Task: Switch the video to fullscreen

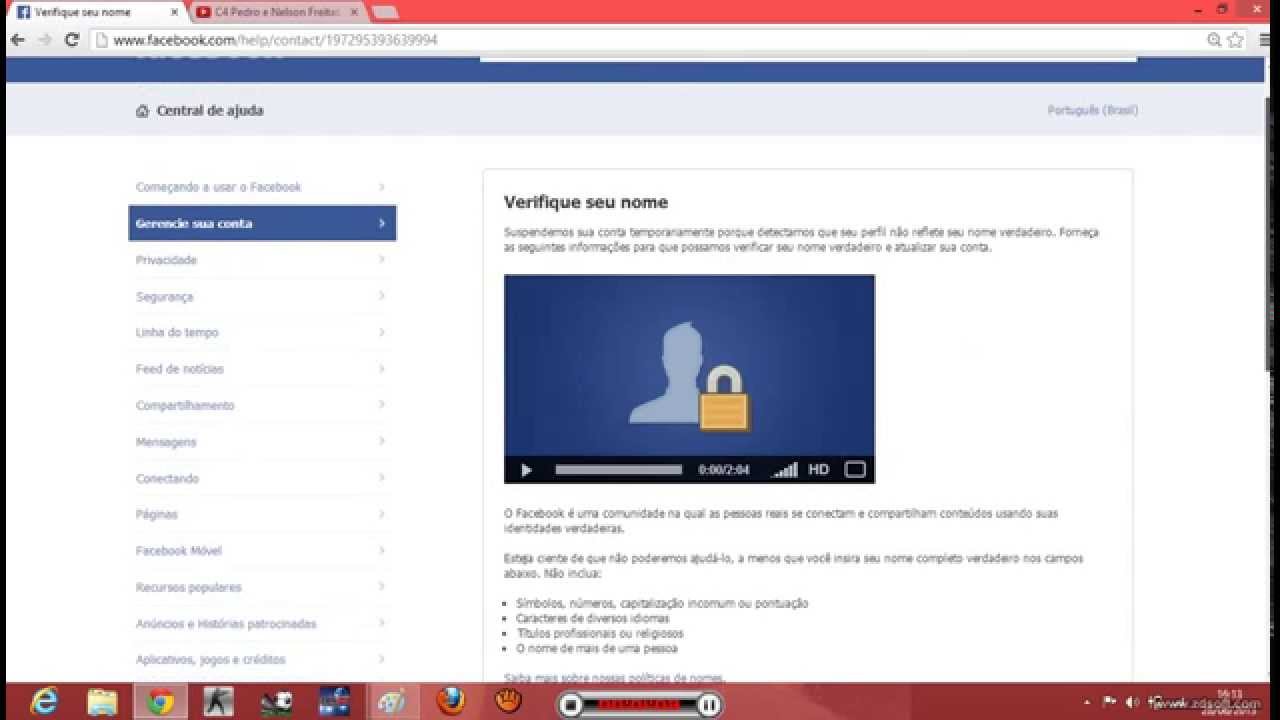Action: (x=855, y=469)
